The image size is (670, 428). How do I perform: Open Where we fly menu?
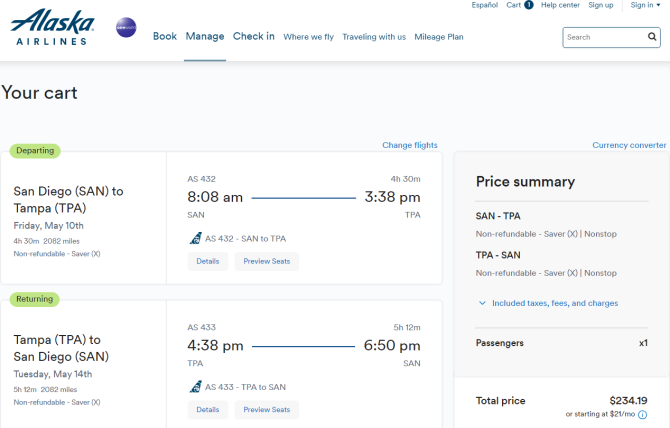(308, 37)
